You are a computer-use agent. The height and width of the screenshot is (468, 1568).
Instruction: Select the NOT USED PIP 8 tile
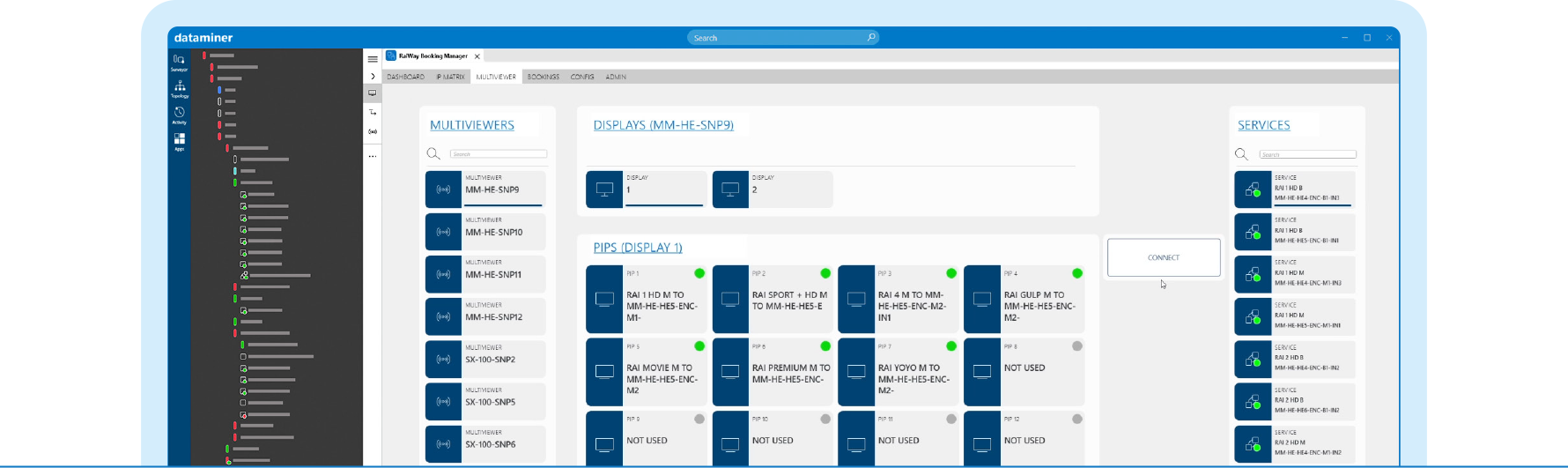coord(1024,372)
